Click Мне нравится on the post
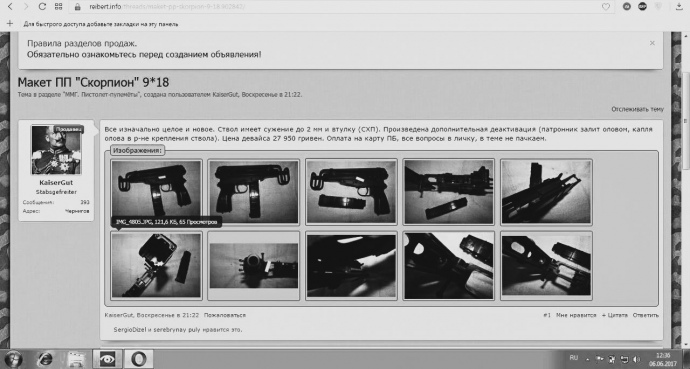The image size is (690, 369). (x=576, y=315)
